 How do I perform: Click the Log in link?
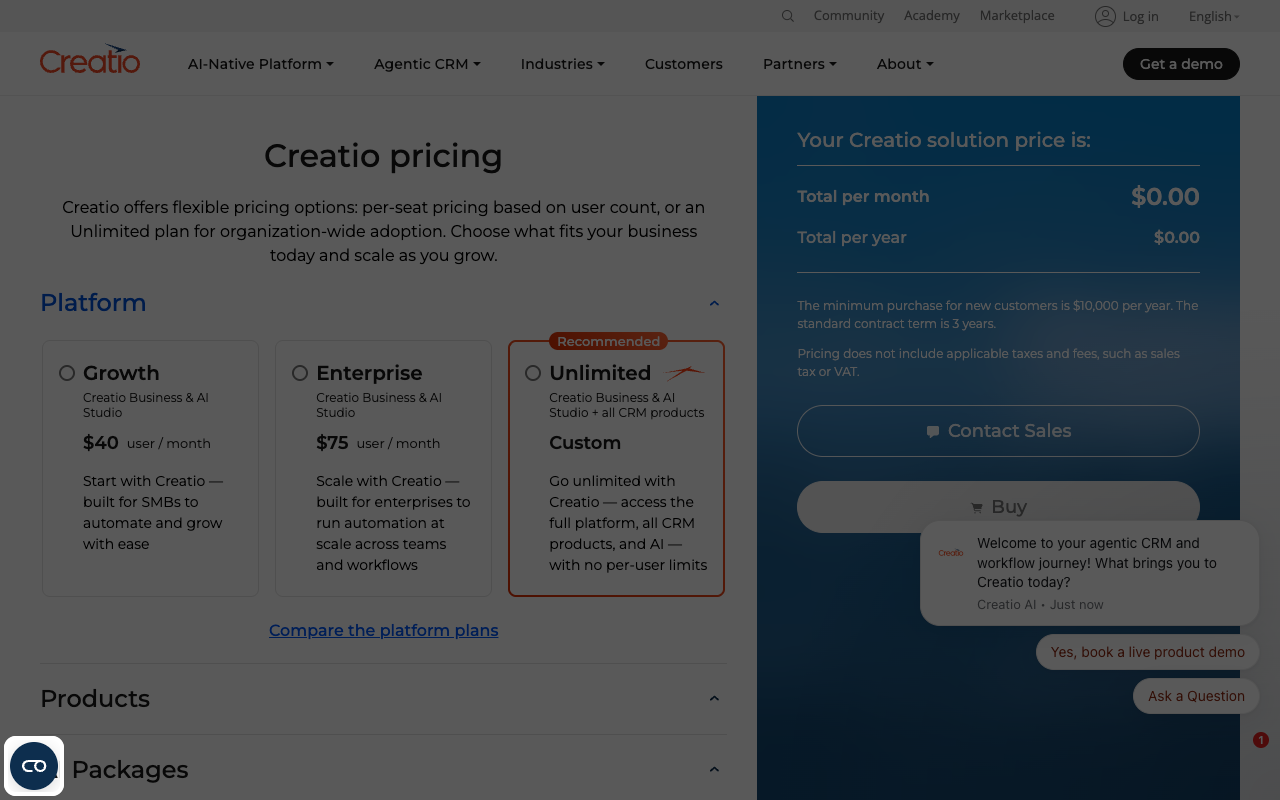click(x=1140, y=16)
